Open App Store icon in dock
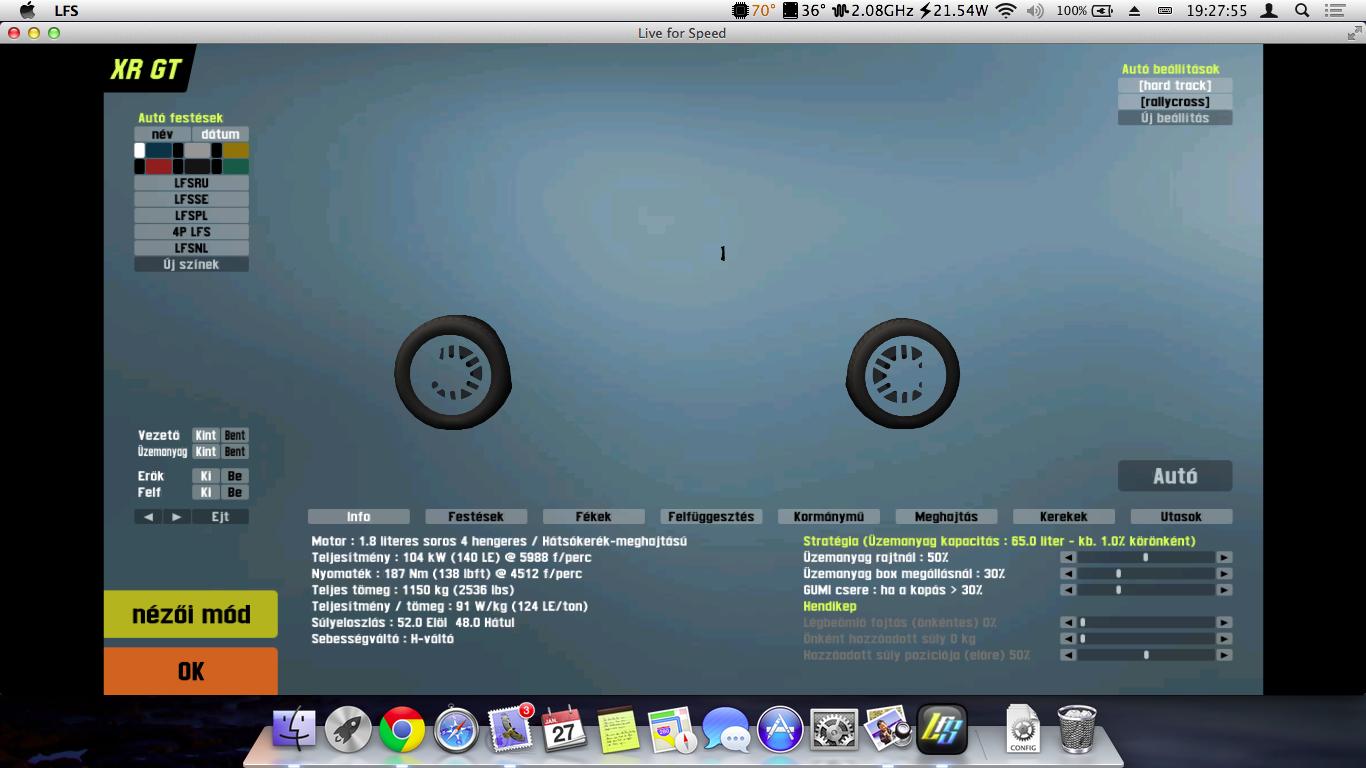Screen dimensions: 1366x768 coord(780,729)
